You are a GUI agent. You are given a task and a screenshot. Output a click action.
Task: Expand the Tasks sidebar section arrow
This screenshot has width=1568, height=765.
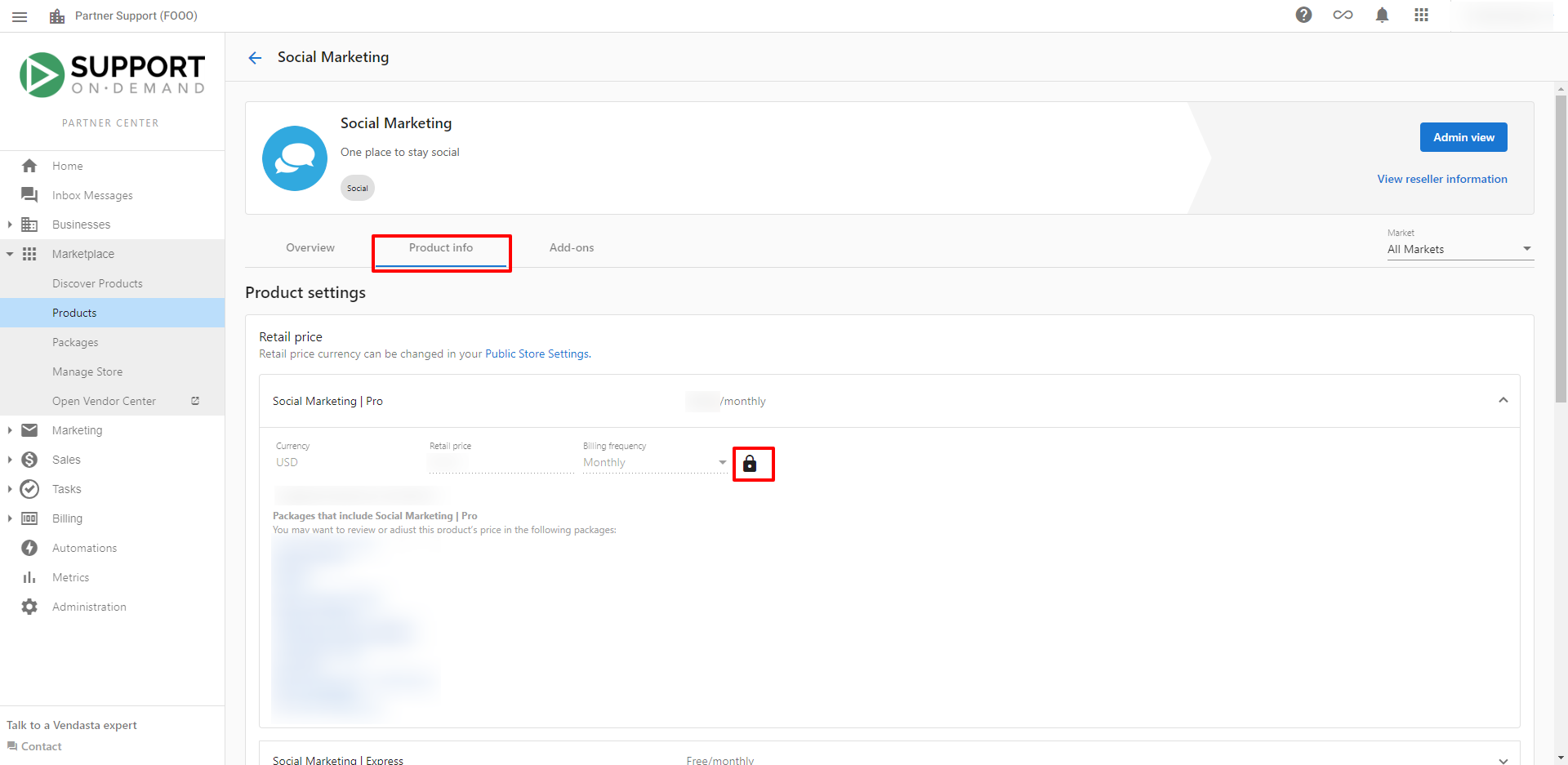[x=9, y=489]
